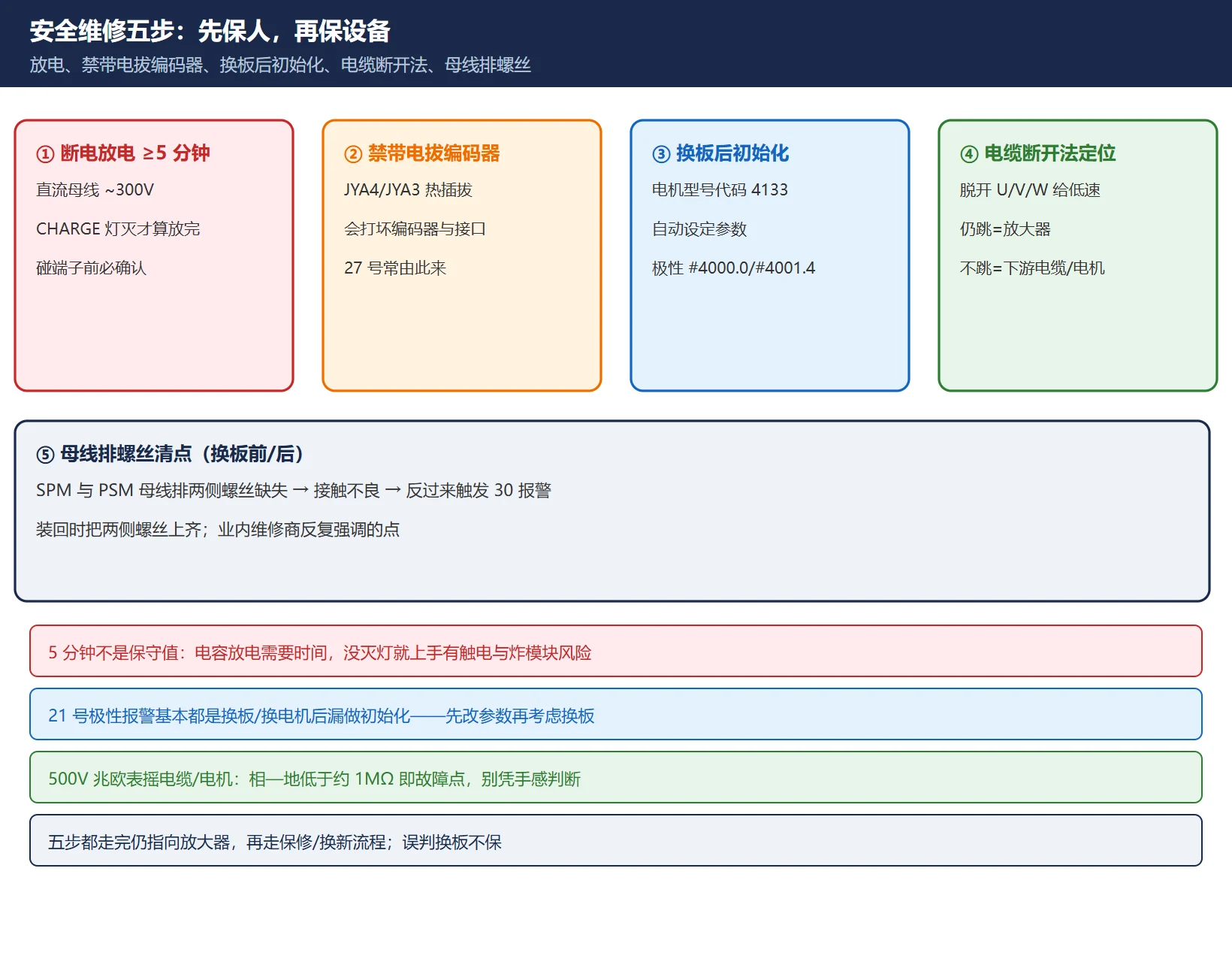Click the line 仍跳=放大器

(x=1005, y=229)
